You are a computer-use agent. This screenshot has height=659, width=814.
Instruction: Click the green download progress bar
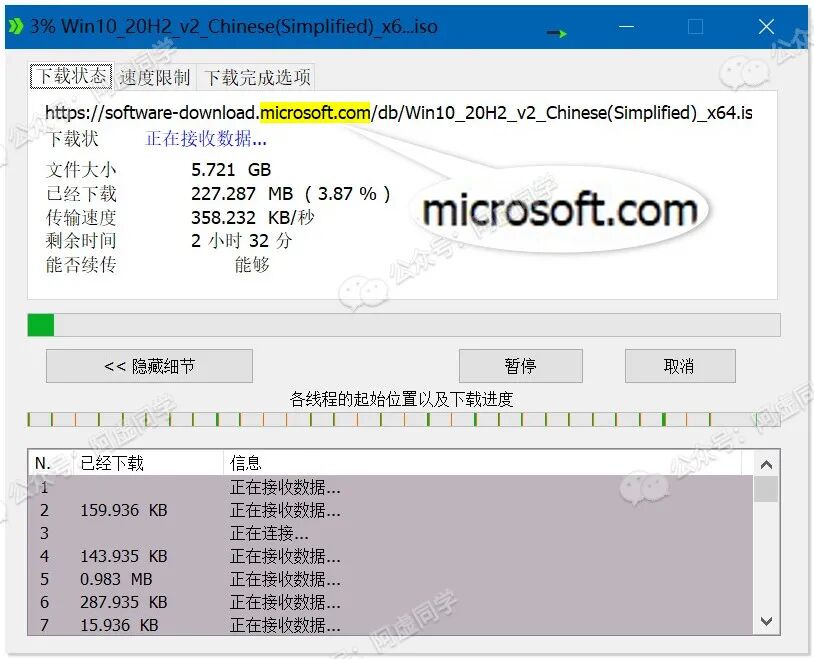tap(404, 325)
